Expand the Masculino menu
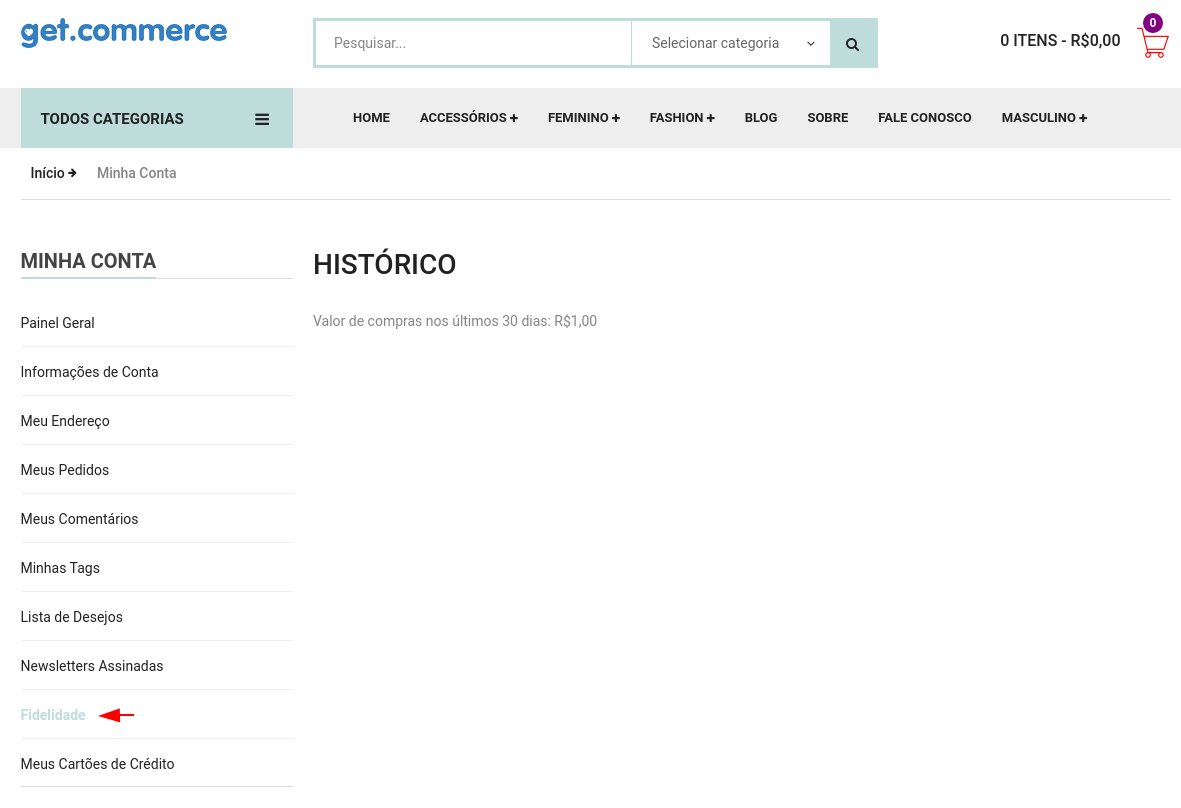The height and width of the screenshot is (808, 1181). click(x=1043, y=118)
